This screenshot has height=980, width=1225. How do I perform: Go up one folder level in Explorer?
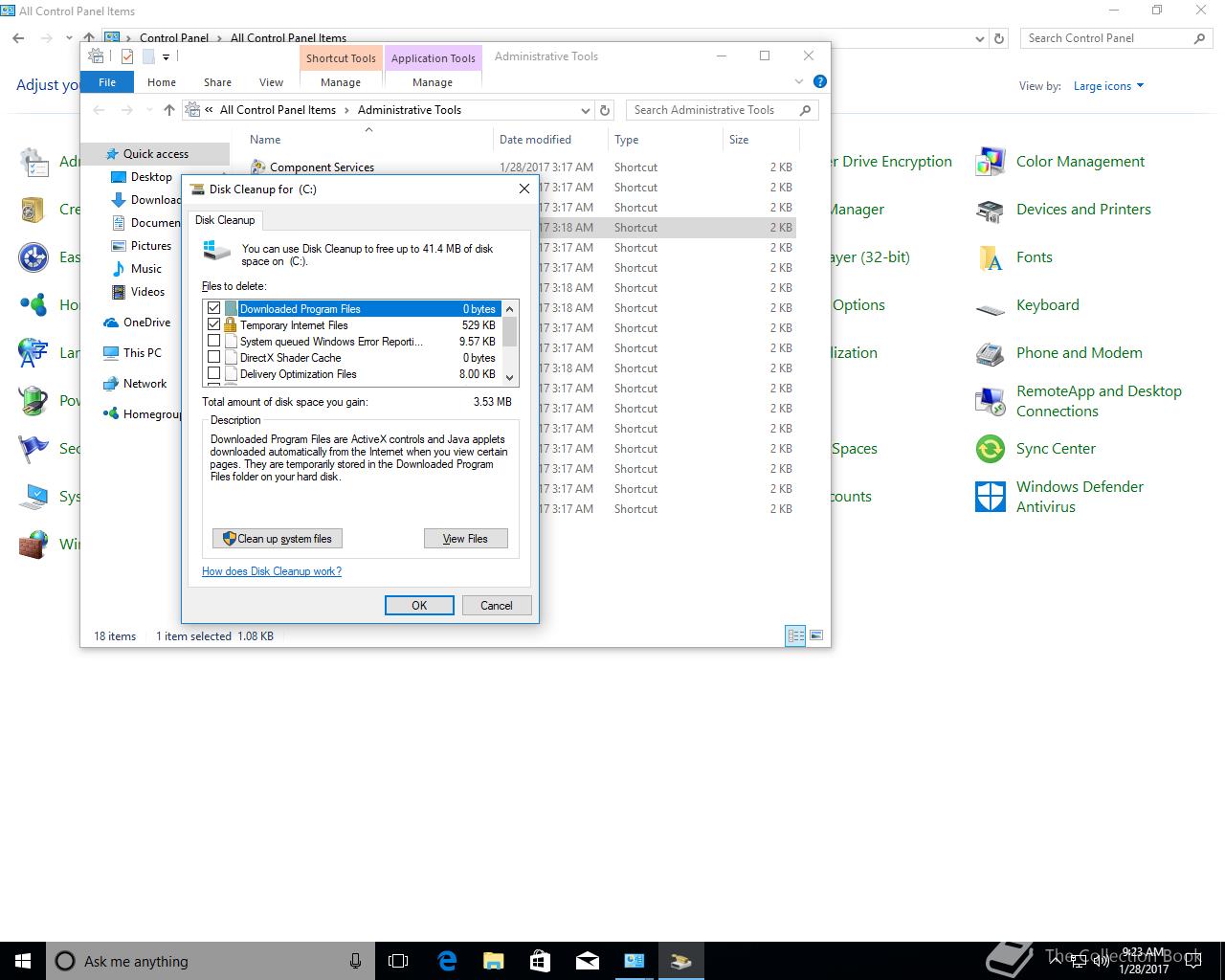pyautogui.click(x=169, y=110)
